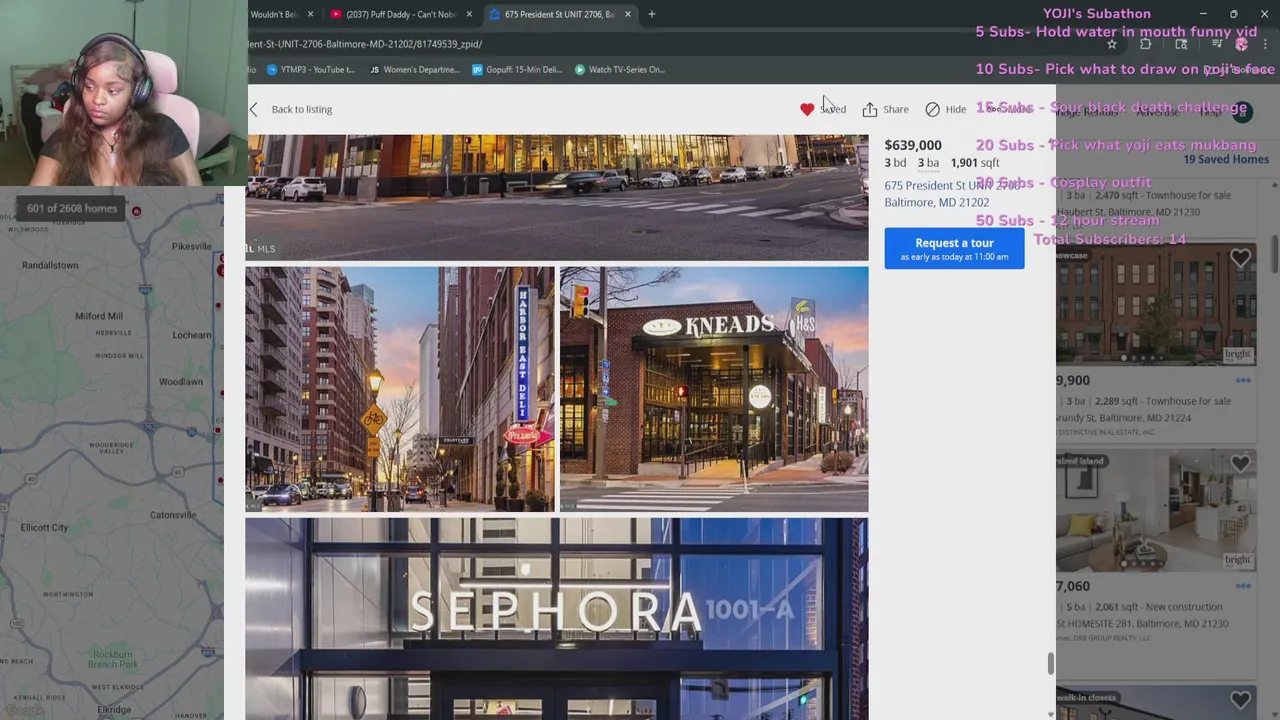The image size is (1280, 720).
Task: Open a new browser tab
Action: (x=652, y=14)
